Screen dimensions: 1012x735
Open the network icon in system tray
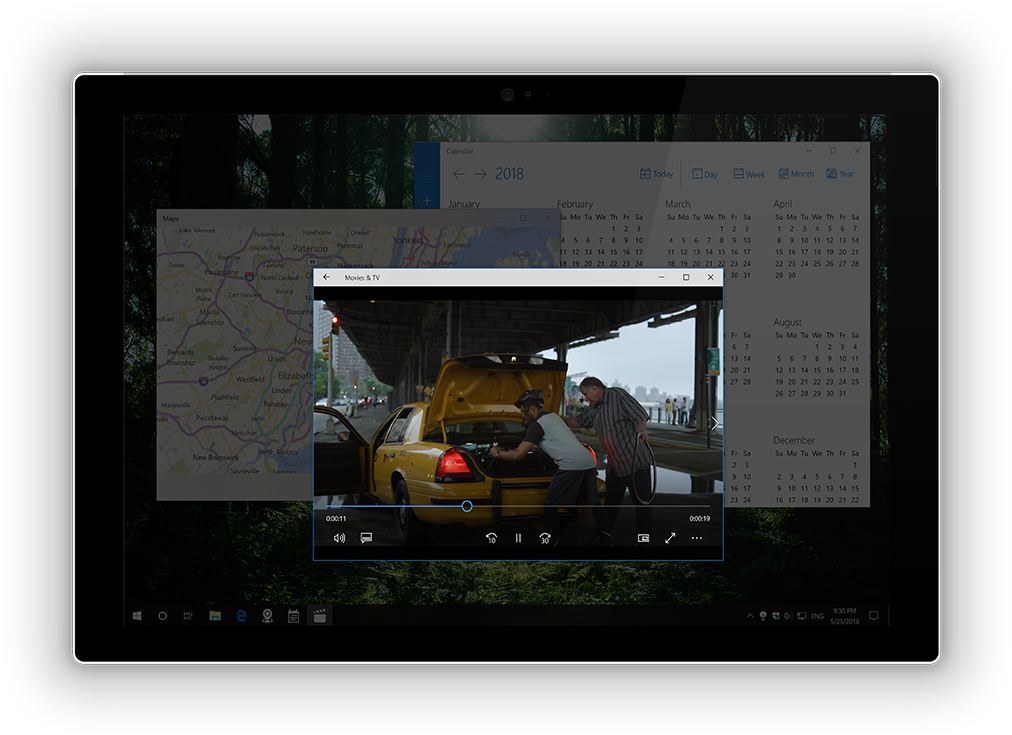coord(802,616)
